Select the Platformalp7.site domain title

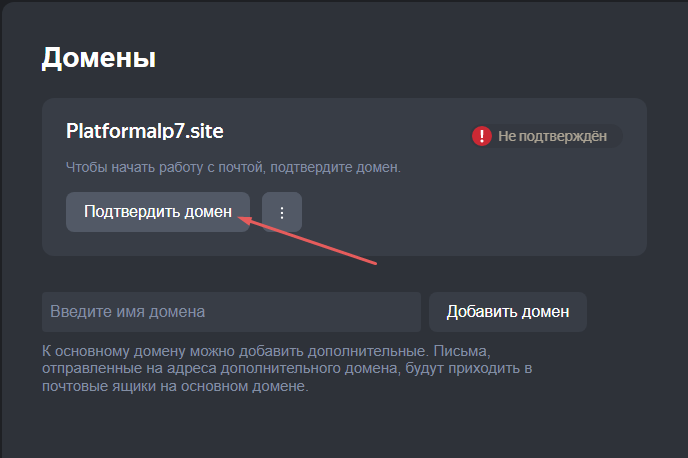[x=144, y=131]
